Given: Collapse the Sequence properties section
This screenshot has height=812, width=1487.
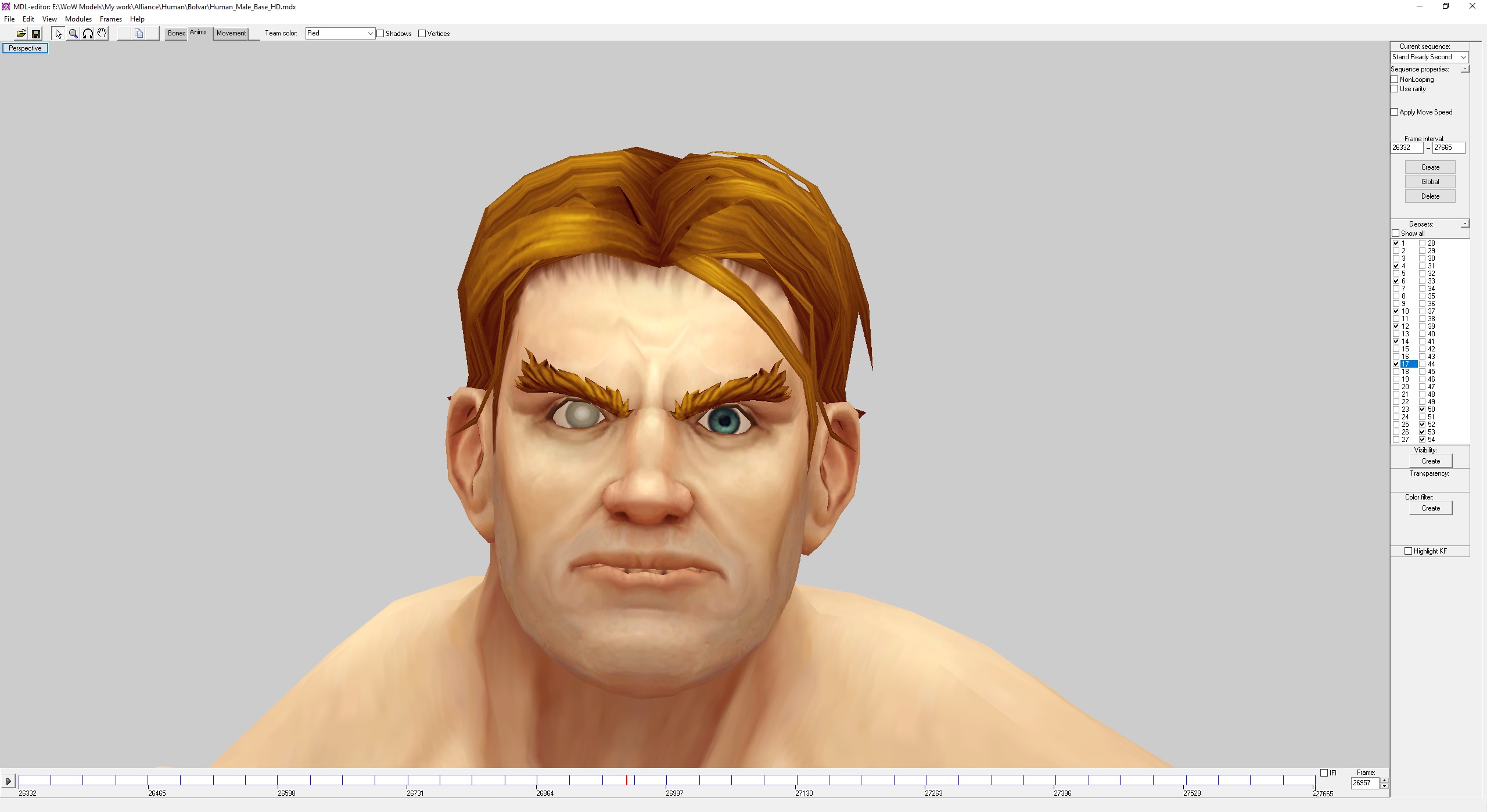Looking at the screenshot, I should pos(1465,69).
